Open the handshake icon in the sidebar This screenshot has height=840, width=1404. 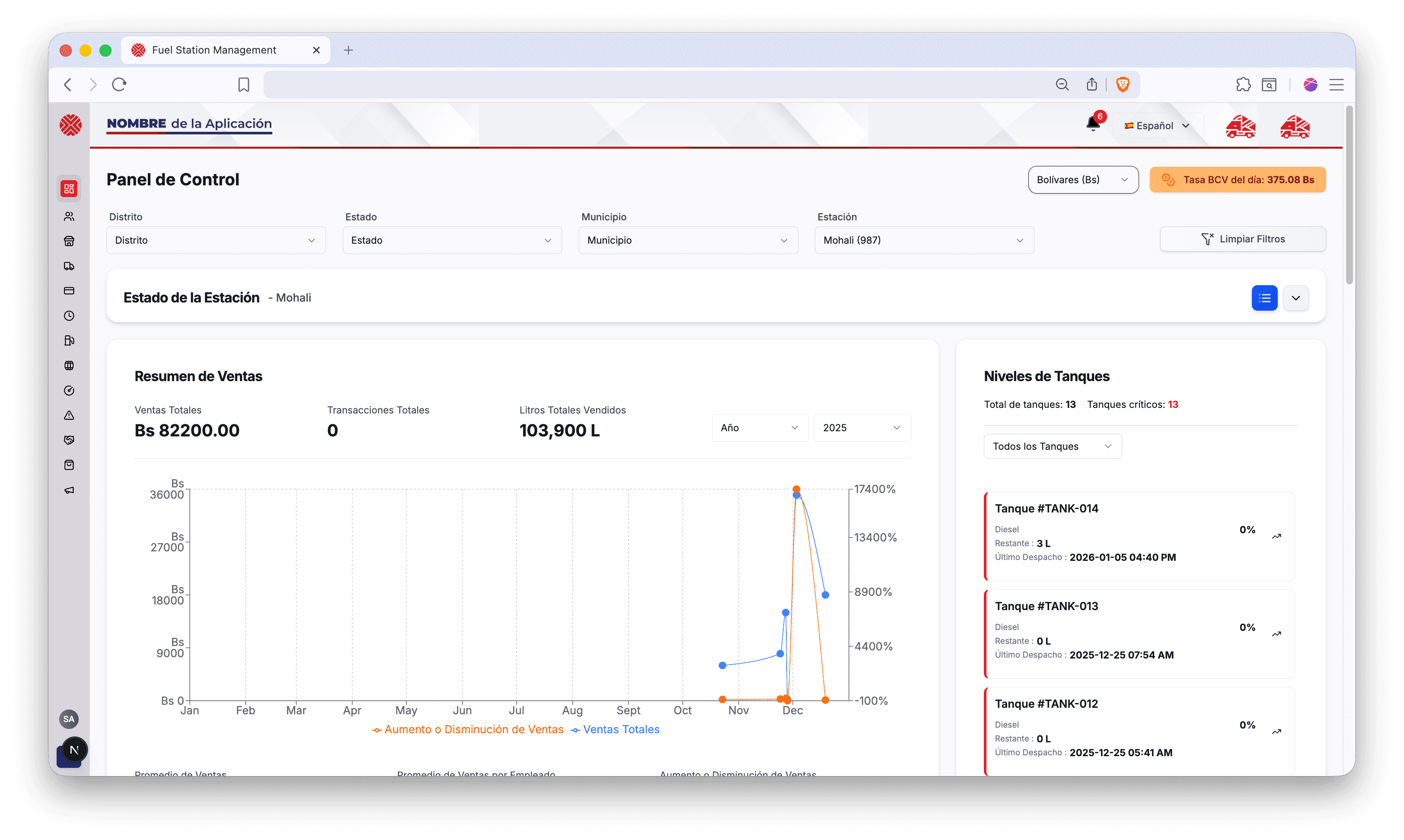69,440
